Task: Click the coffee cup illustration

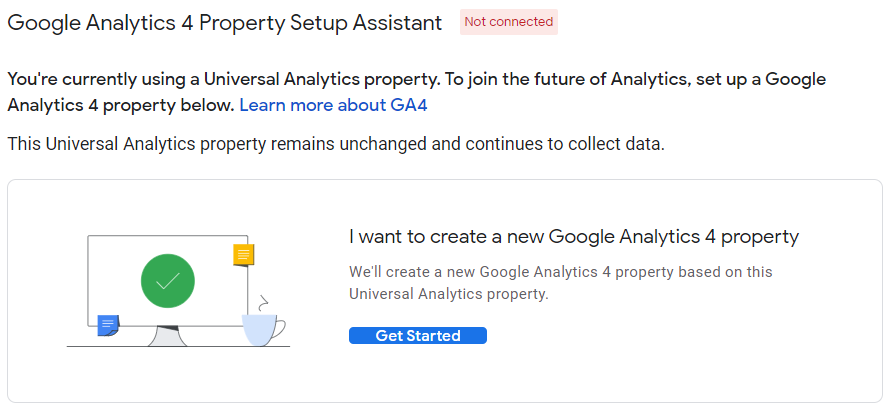Action: pos(263,330)
